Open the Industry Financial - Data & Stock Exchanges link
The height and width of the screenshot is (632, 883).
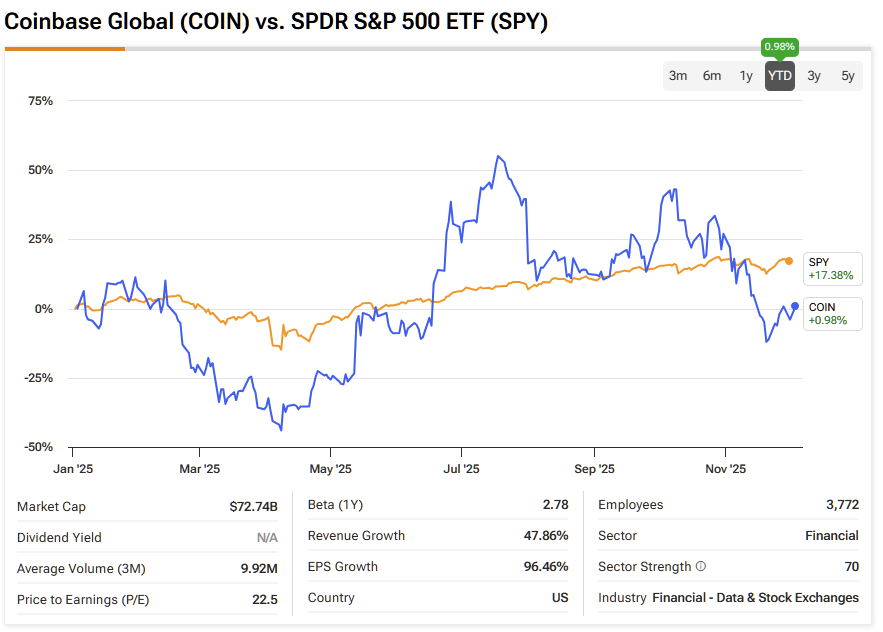(756, 599)
